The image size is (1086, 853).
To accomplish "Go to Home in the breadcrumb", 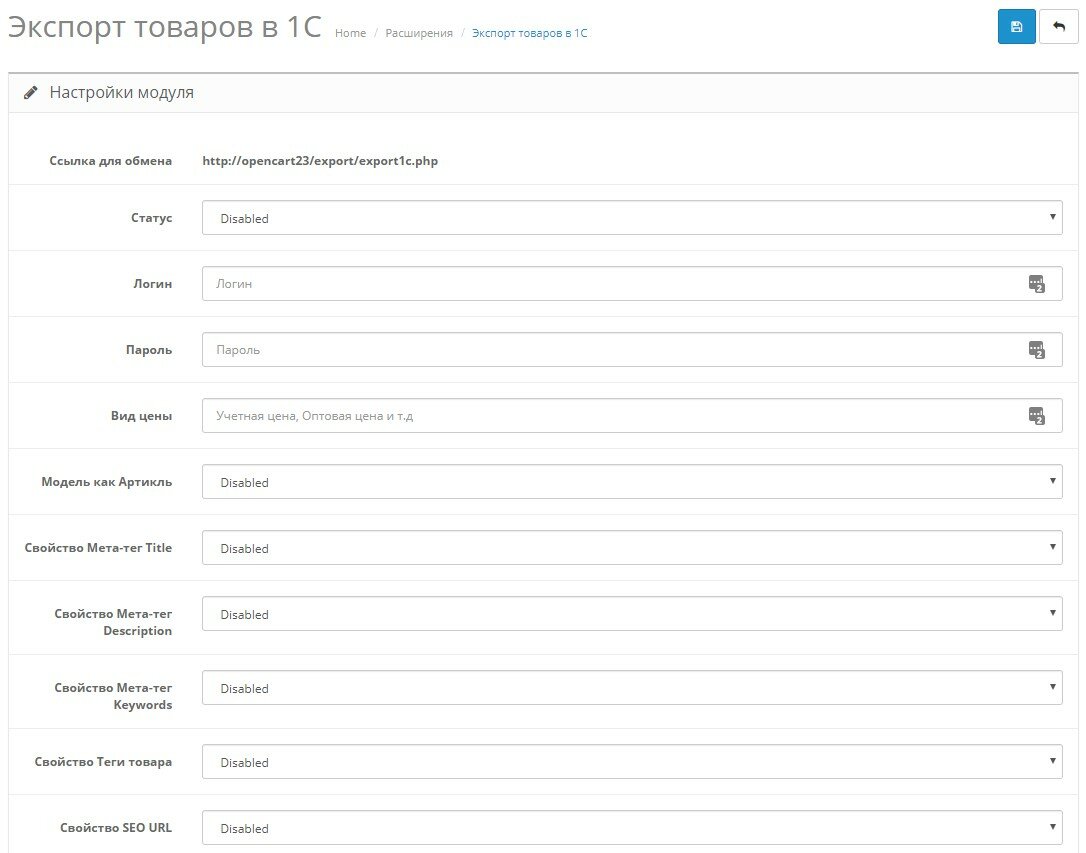I will tap(350, 33).
